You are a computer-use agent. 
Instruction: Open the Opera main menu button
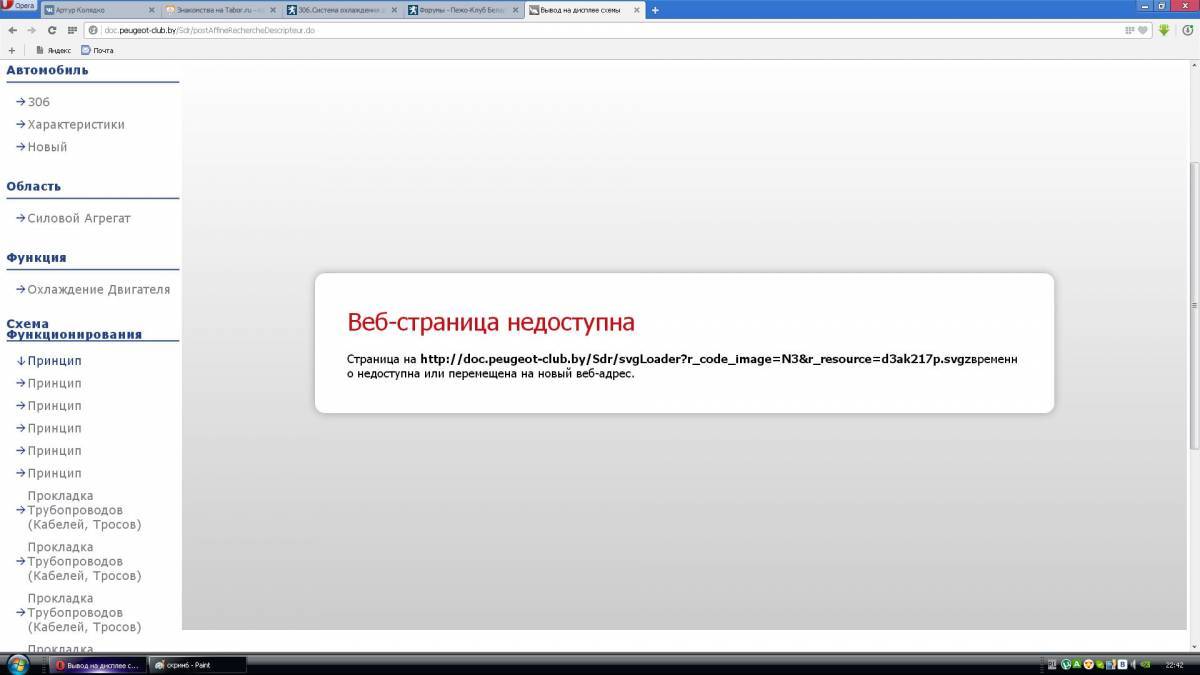19,6
